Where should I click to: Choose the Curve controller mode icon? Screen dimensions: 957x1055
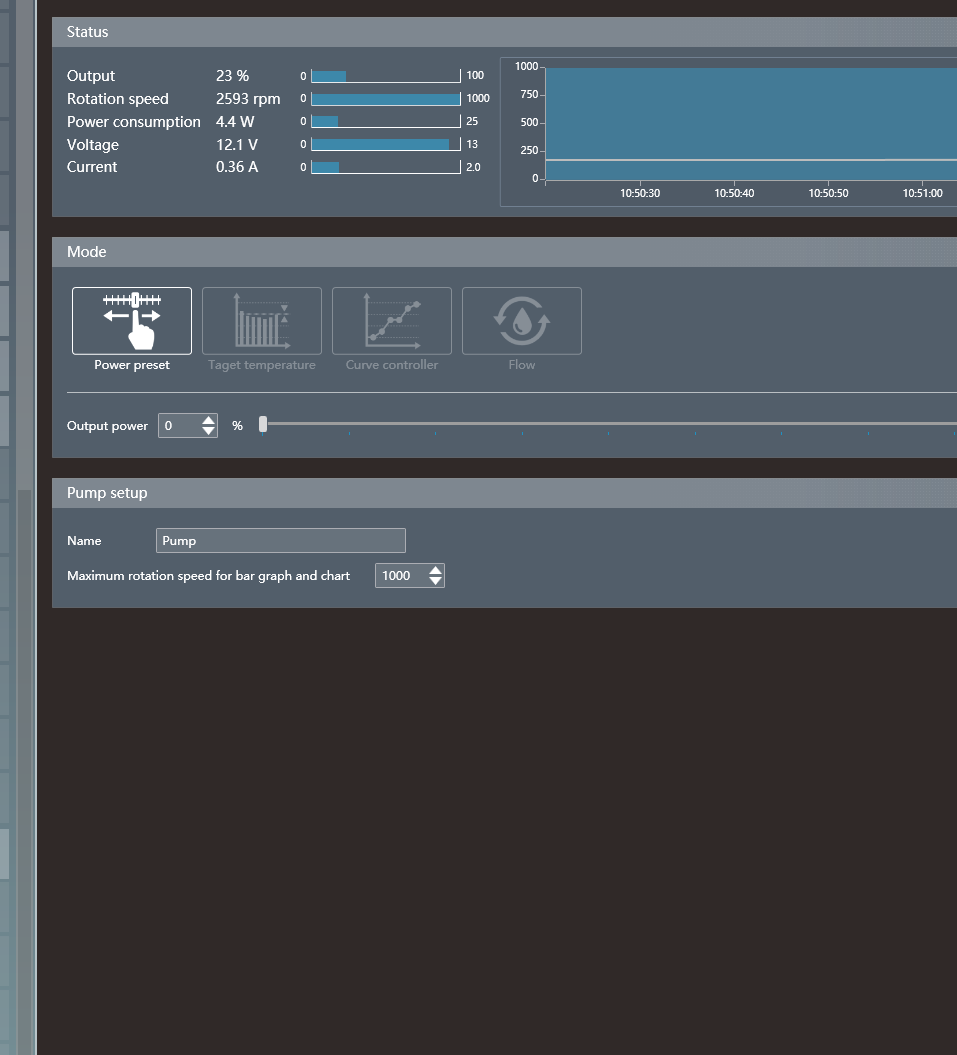(392, 321)
